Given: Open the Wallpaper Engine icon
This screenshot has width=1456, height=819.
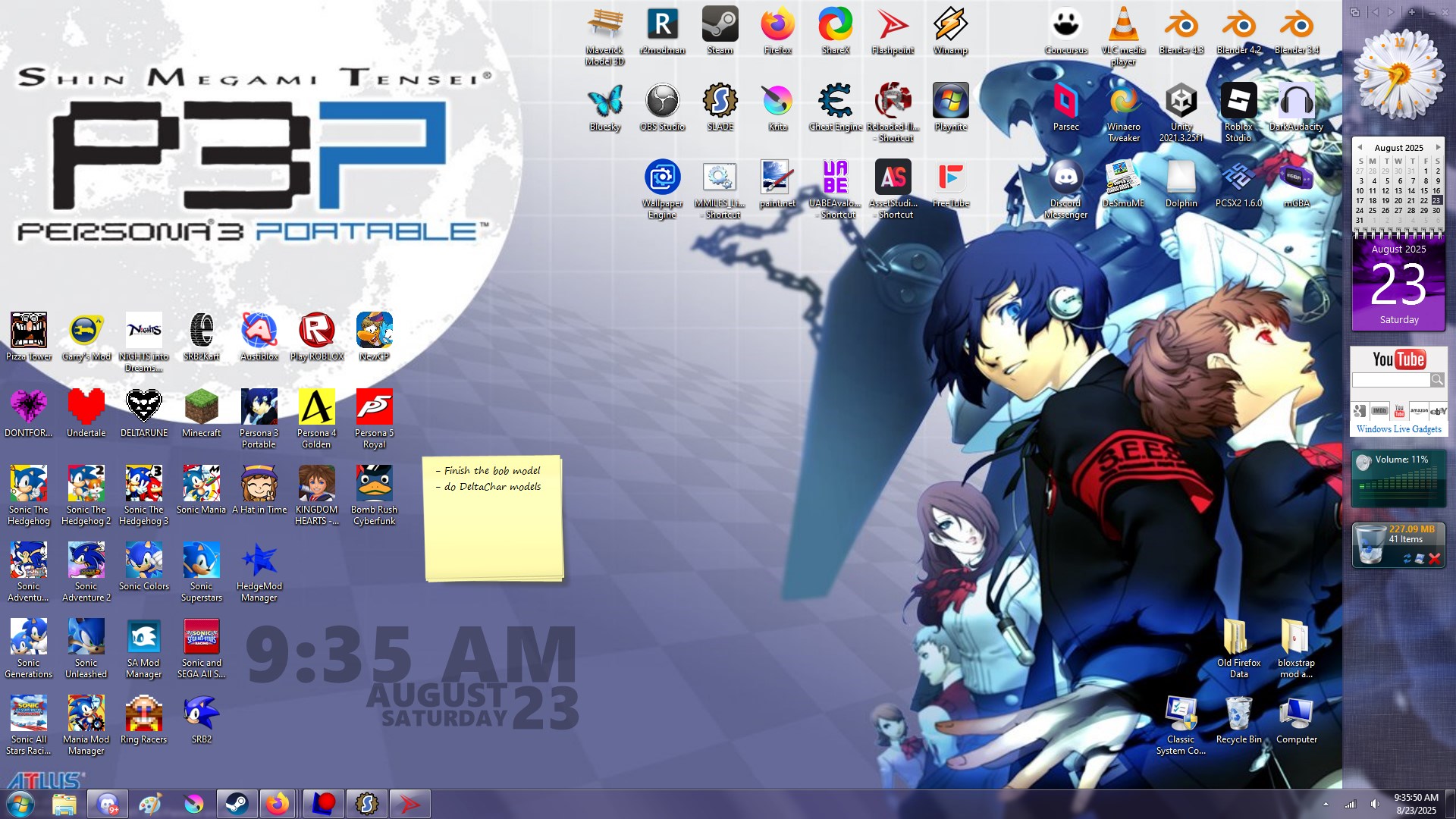Looking at the screenshot, I should click(x=662, y=189).
